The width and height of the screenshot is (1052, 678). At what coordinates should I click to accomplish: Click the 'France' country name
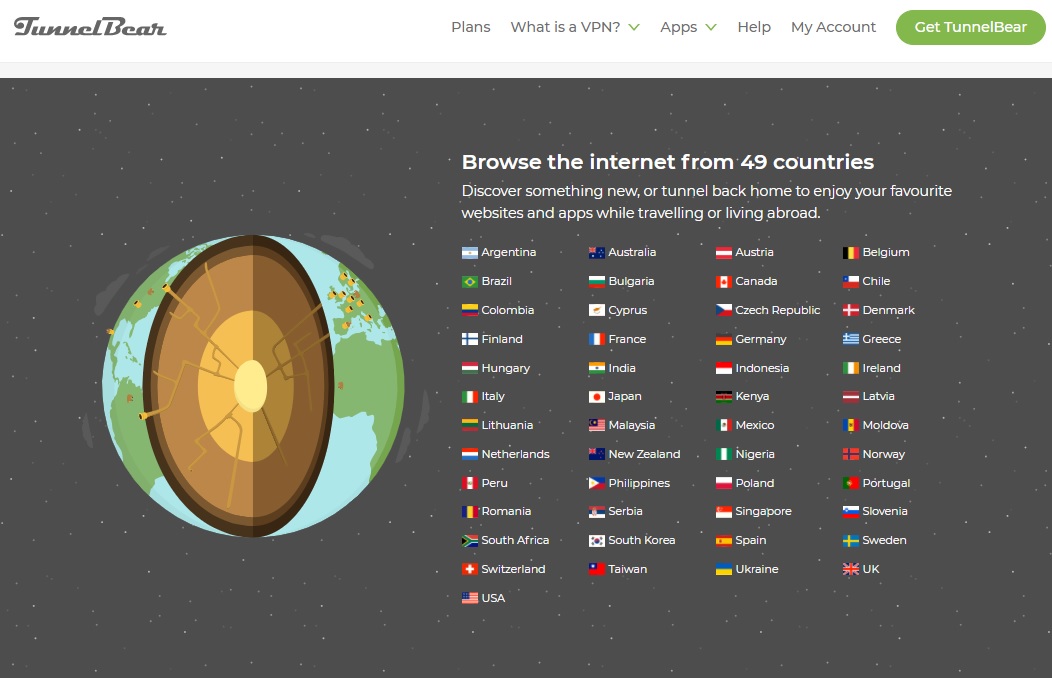point(627,339)
